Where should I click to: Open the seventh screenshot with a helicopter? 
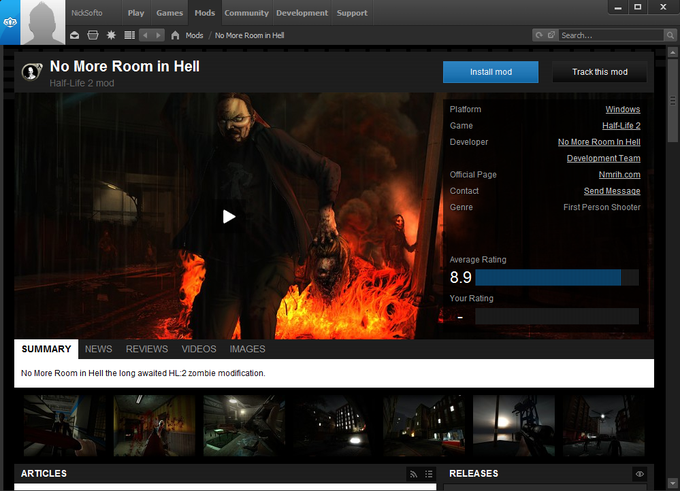[604, 426]
